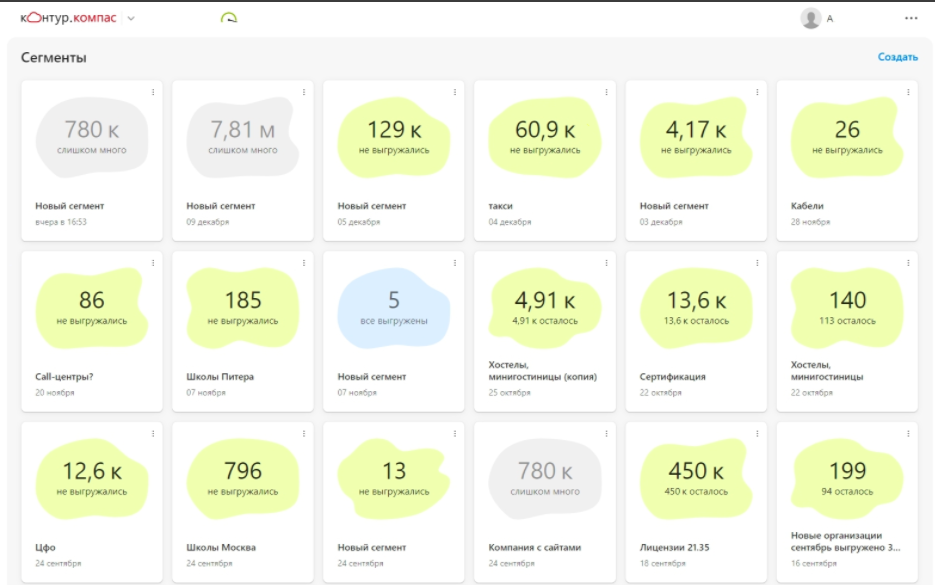
Task: Open kebab menu on first 780 к card dated вчера
Action: point(153,92)
